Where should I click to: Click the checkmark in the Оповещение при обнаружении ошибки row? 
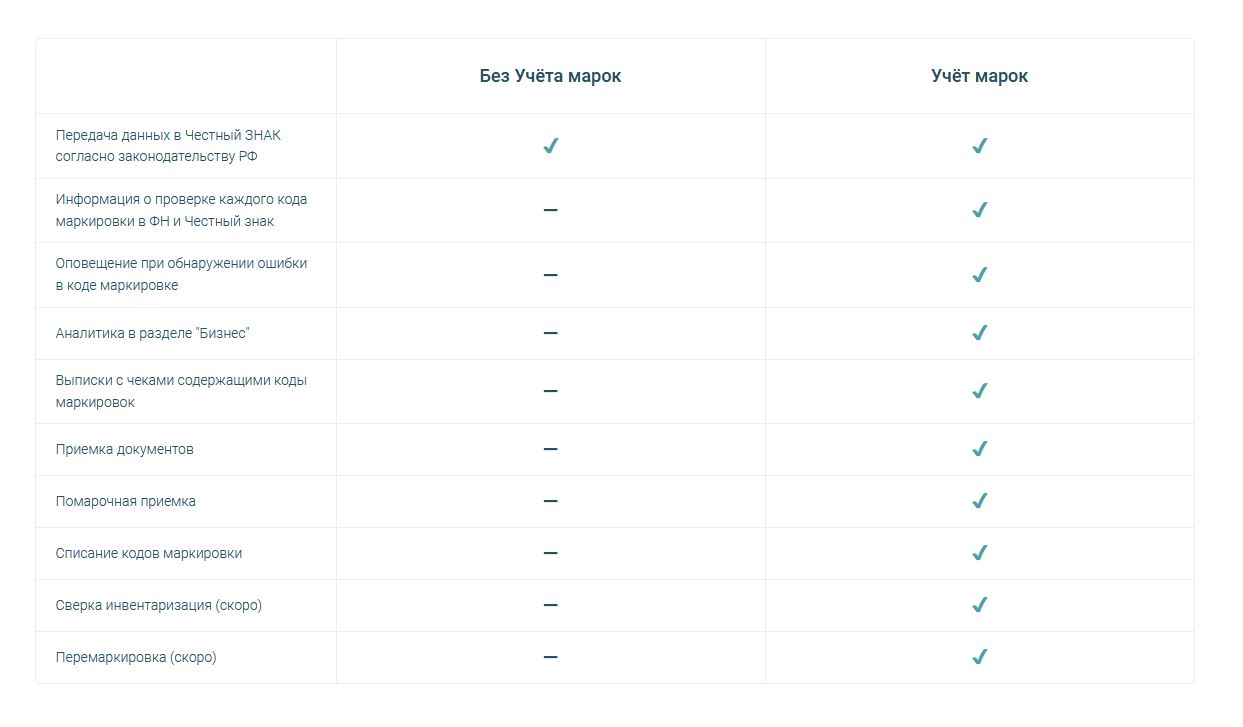pyautogui.click(x=980, y=275)
